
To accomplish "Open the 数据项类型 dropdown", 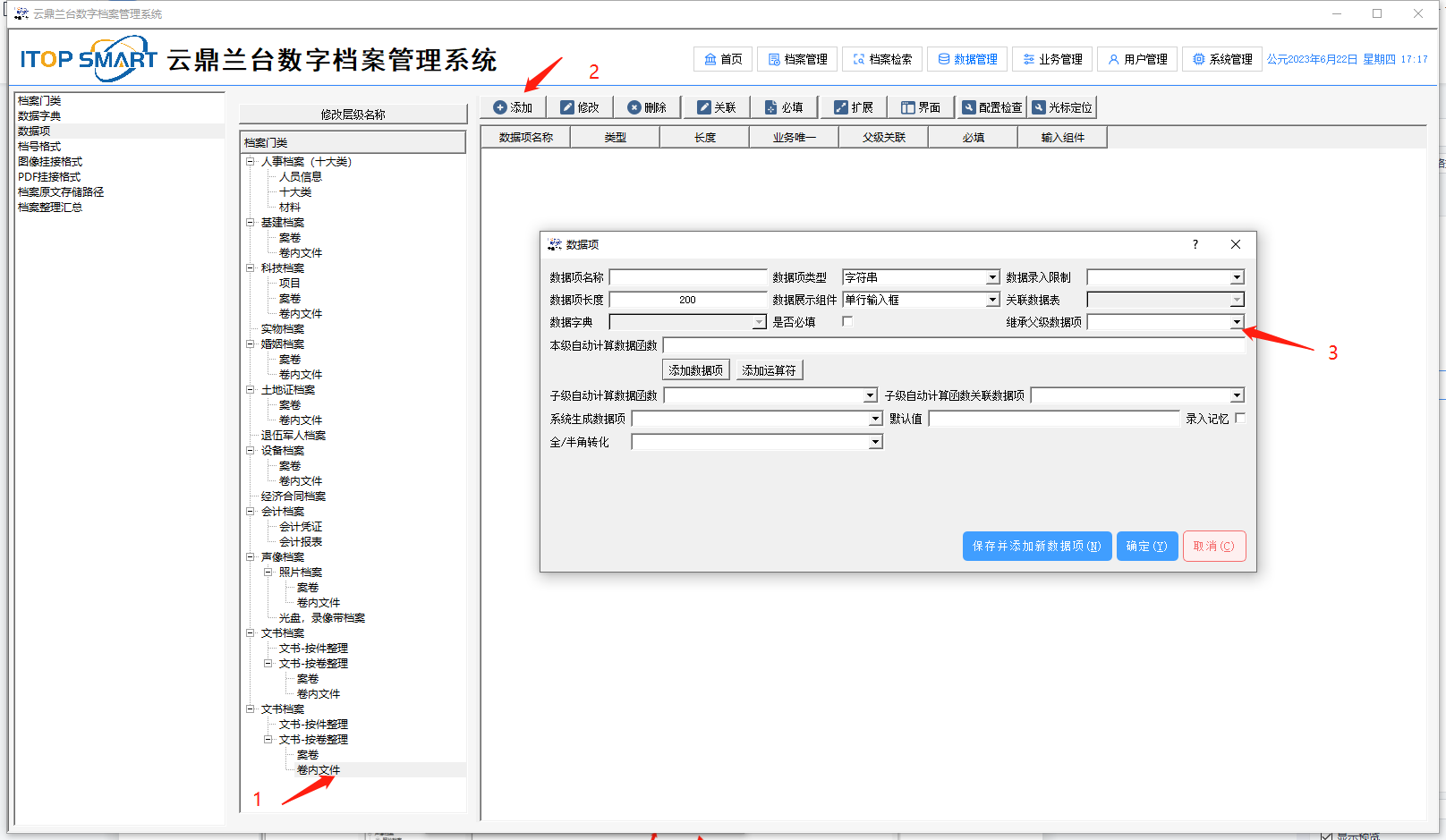I will tap(992, 277).
